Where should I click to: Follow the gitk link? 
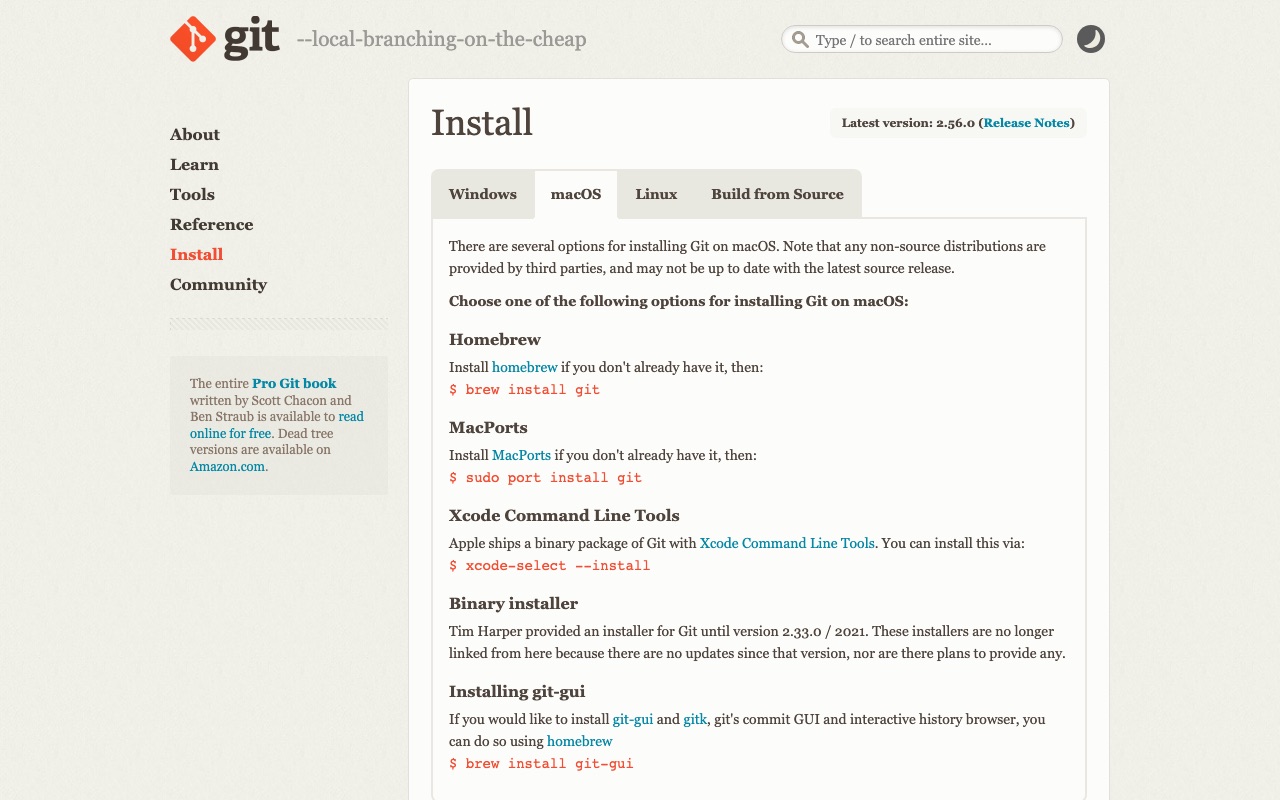tap(695, 719)
